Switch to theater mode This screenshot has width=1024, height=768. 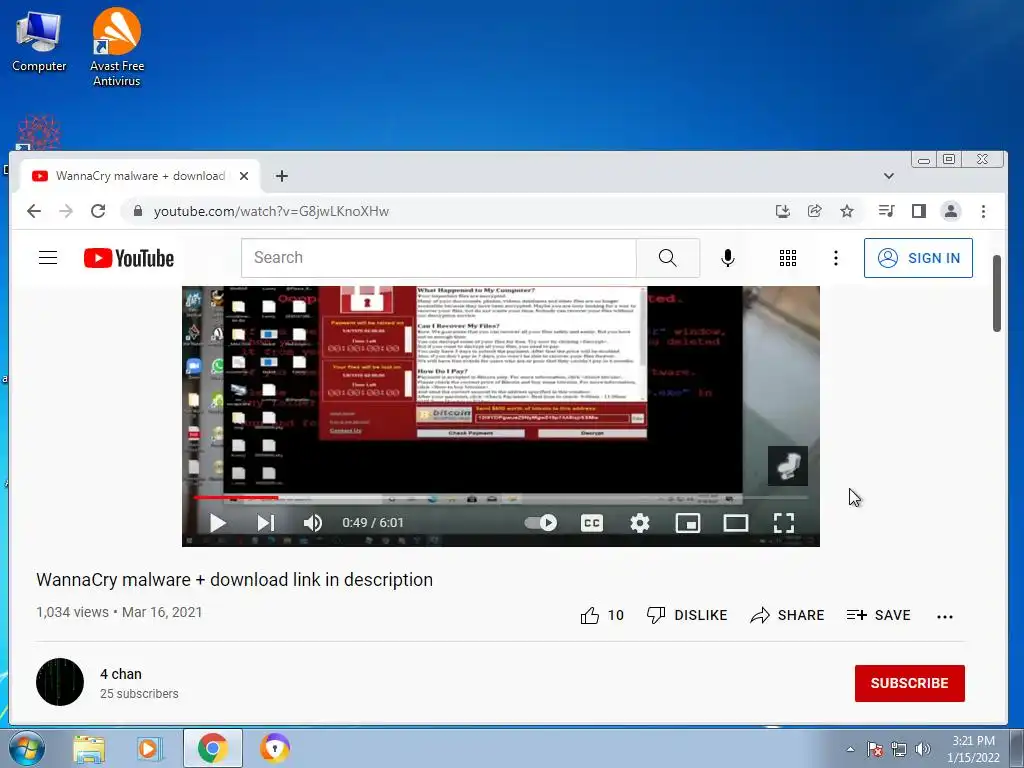coord(736,522)
